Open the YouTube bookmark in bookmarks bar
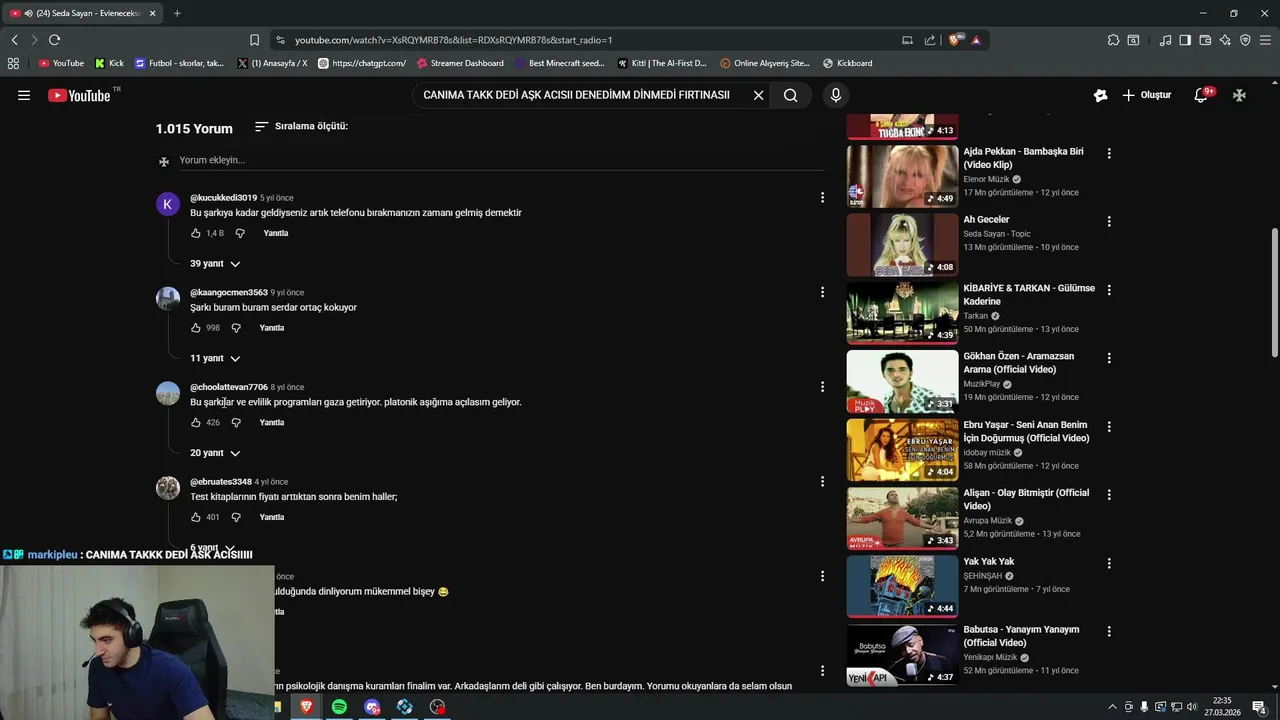1280x720 pixels. pos(61,63)
